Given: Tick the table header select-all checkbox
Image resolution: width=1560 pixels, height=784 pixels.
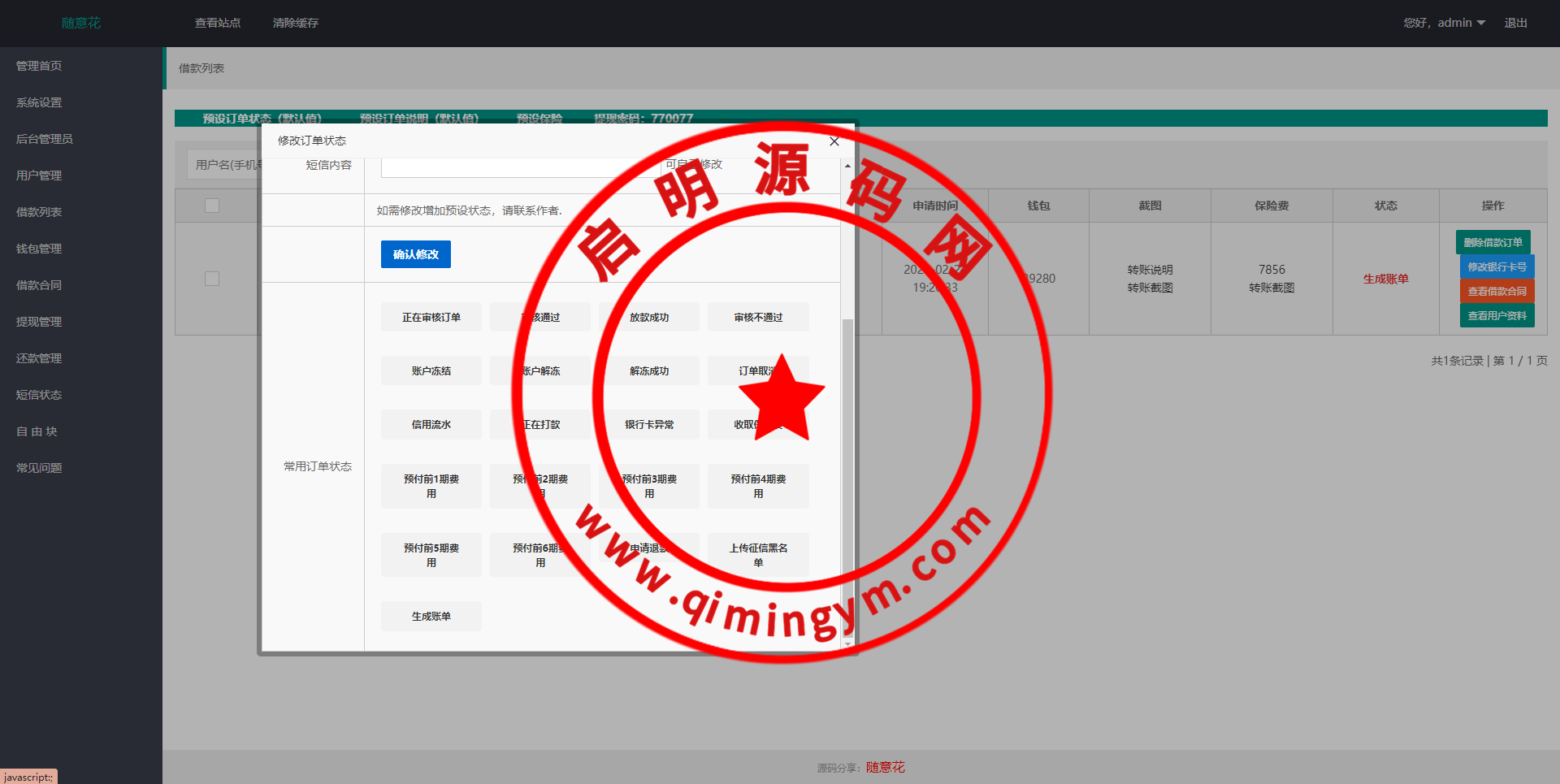Looking at the screenshot, I should pyautogui.click(x=212, y=206).
